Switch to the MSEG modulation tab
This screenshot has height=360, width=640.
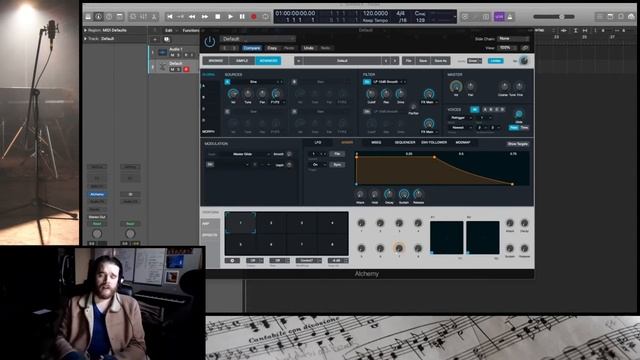click(376, 142)
